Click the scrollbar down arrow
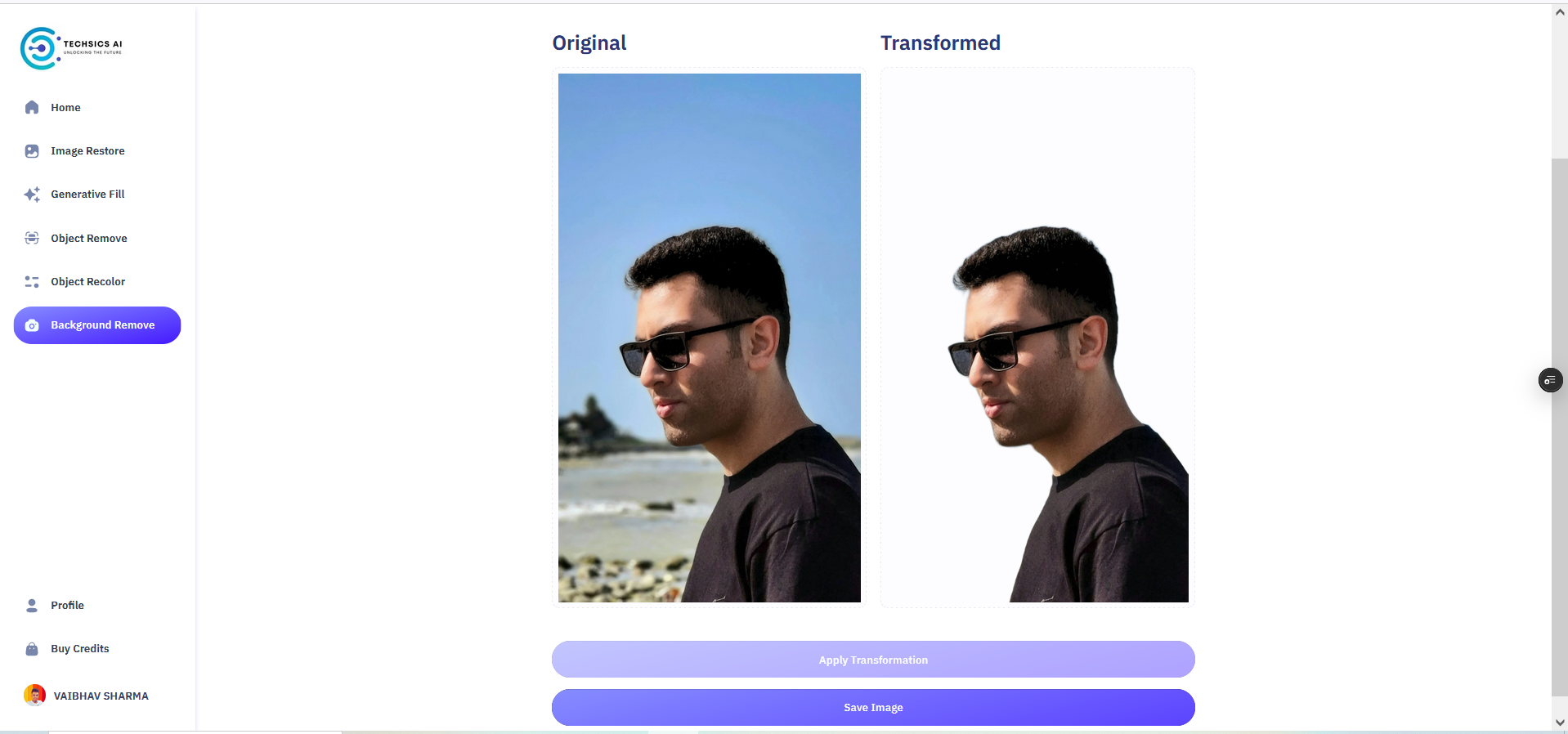The width and height of the screenshot is (1568, 734). [x=1560, y=723]
